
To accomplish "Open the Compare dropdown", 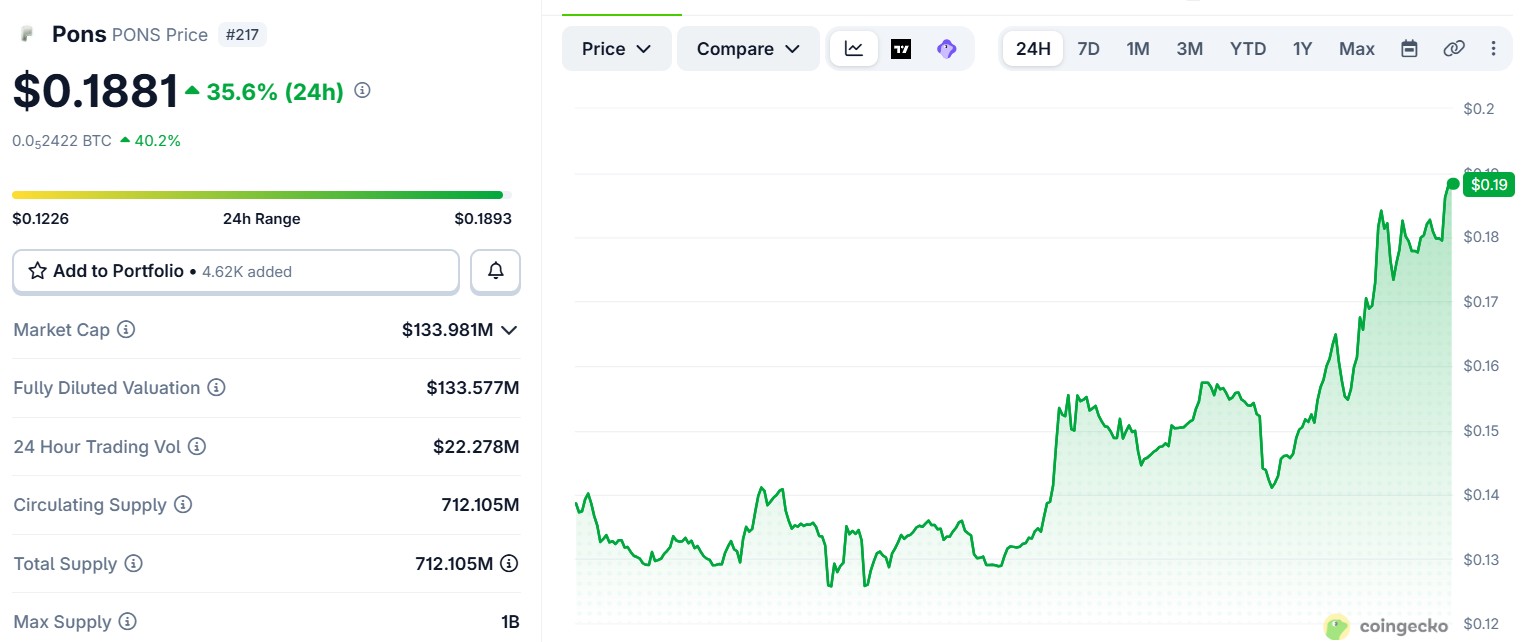I will point(748,48).
